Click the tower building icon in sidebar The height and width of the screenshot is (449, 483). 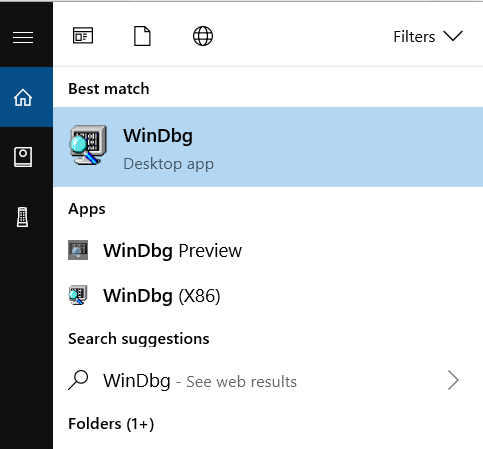23,217
